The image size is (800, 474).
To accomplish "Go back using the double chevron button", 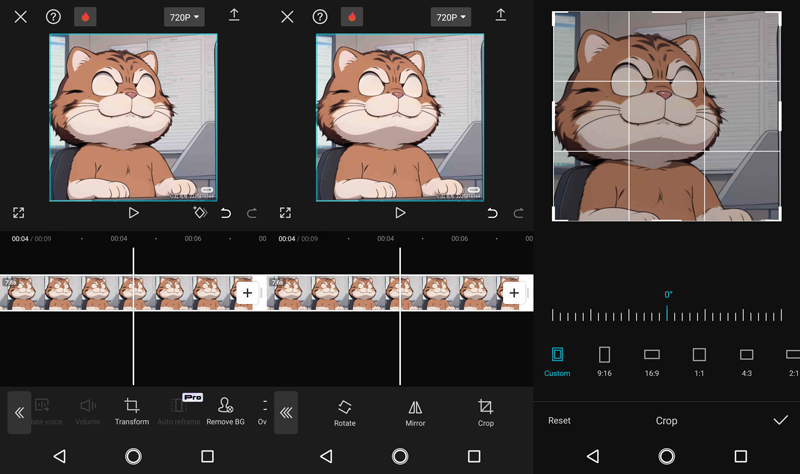I will (286, 413).
